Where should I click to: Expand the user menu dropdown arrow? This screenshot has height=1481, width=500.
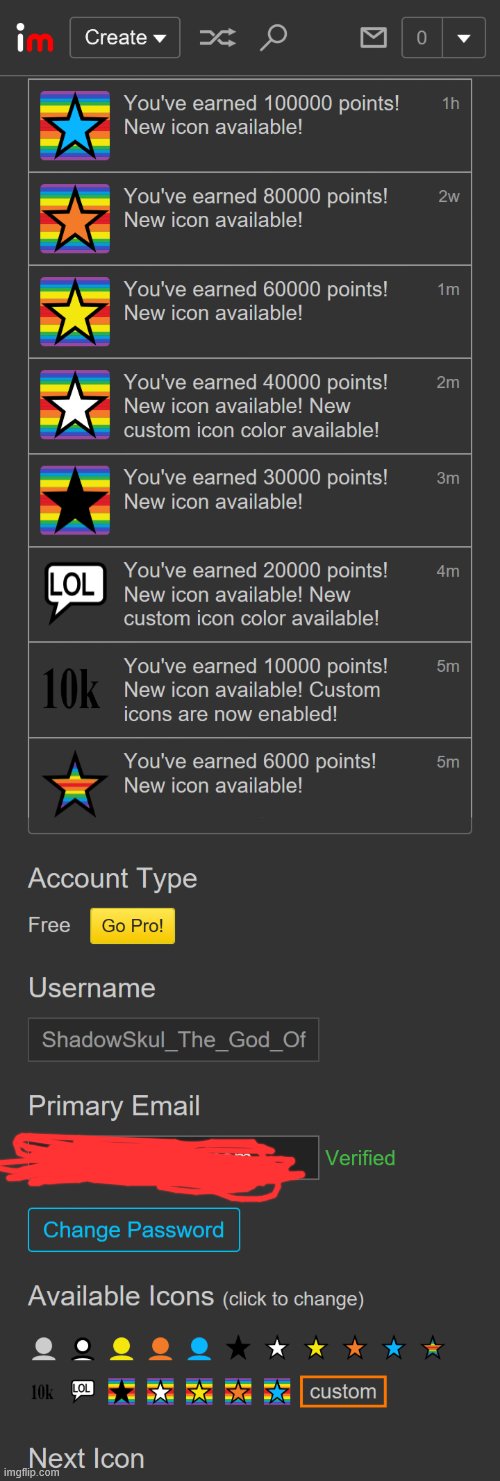tap(463, 38)
